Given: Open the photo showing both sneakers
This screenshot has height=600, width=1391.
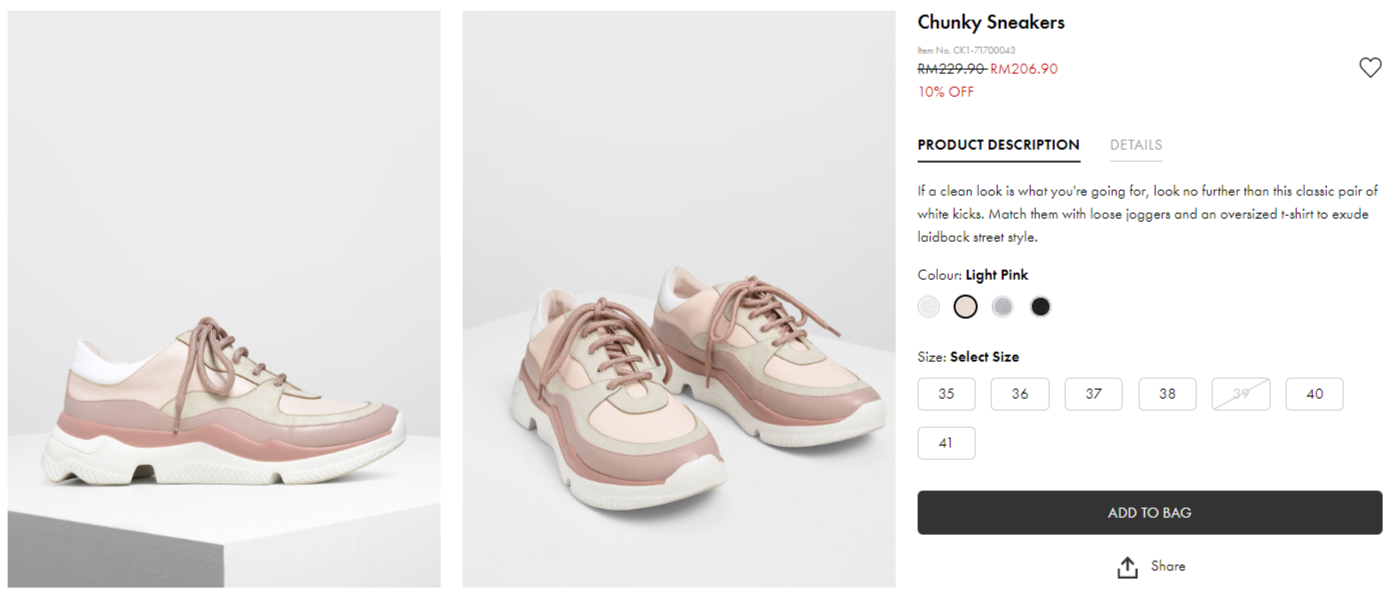Looking at the screenshot, I should point(678,299).
